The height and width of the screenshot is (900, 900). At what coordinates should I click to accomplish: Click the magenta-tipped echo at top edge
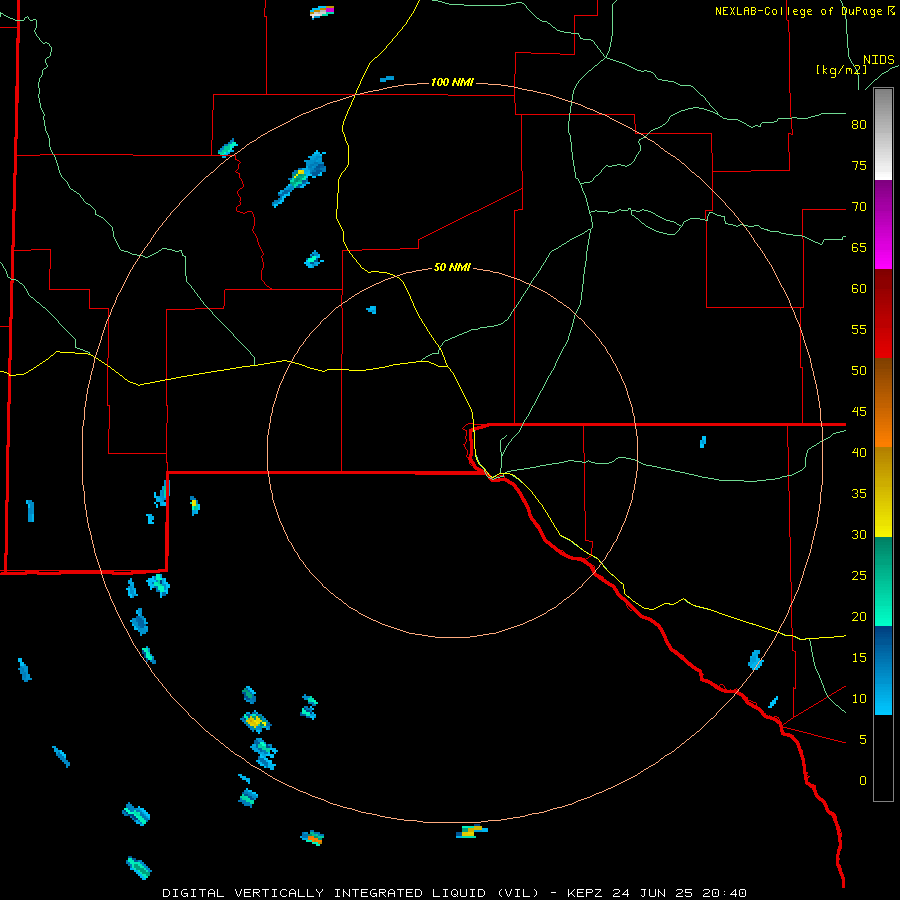[322, 11]
